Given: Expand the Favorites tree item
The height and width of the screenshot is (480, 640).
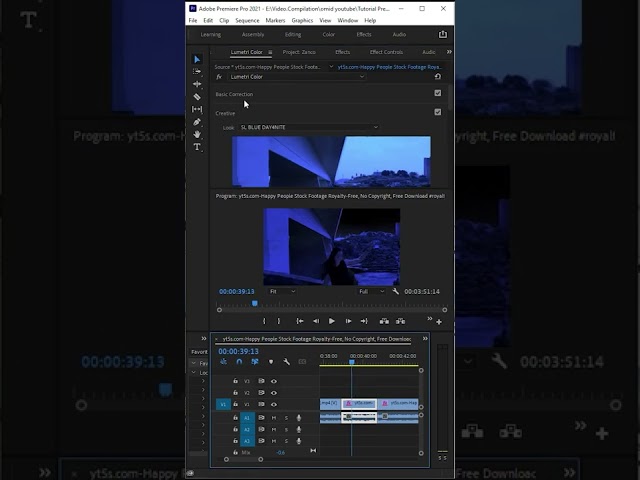Looking at the screenshot, I should 193,363.
